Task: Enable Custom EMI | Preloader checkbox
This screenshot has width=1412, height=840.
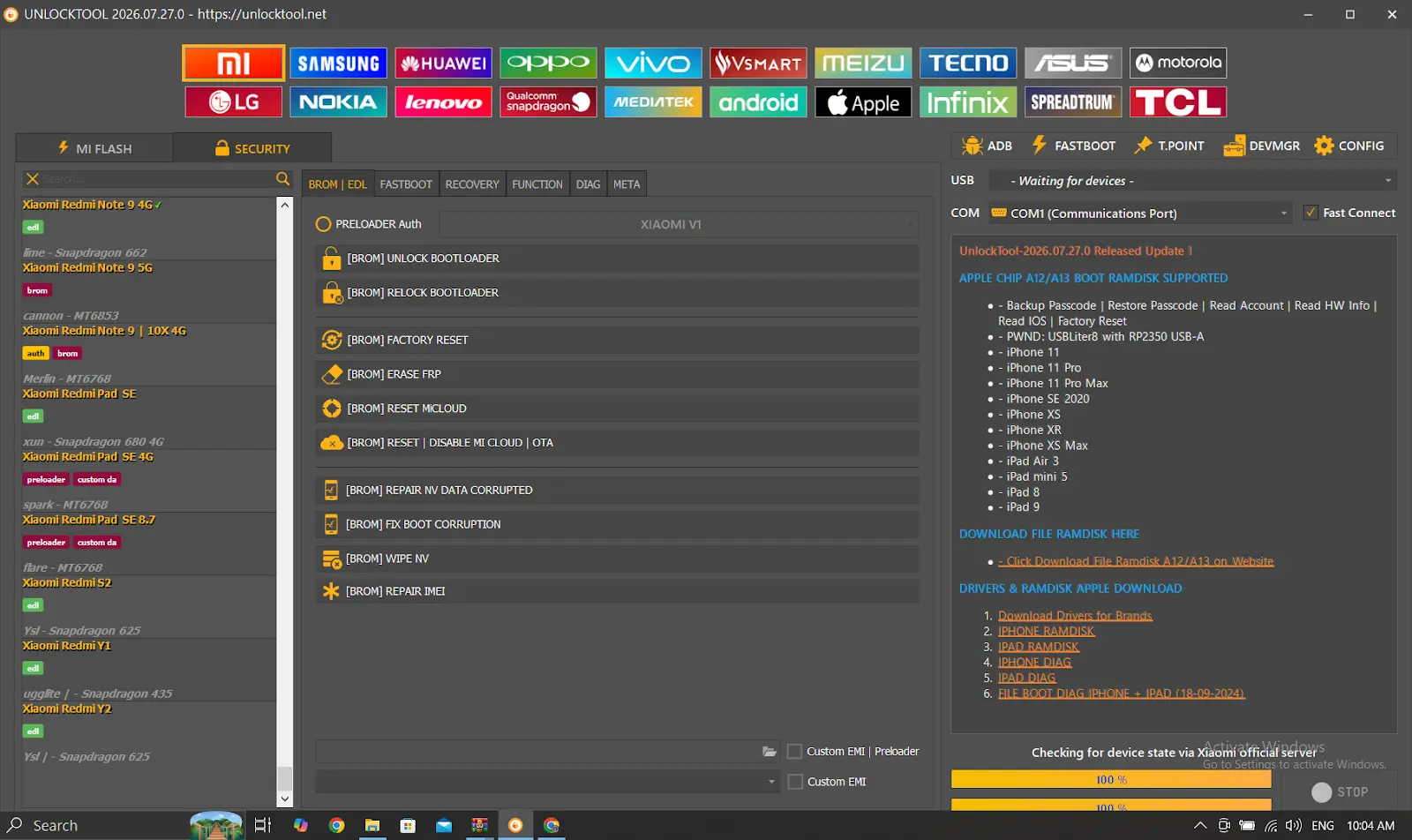Action: pos(794,752)
